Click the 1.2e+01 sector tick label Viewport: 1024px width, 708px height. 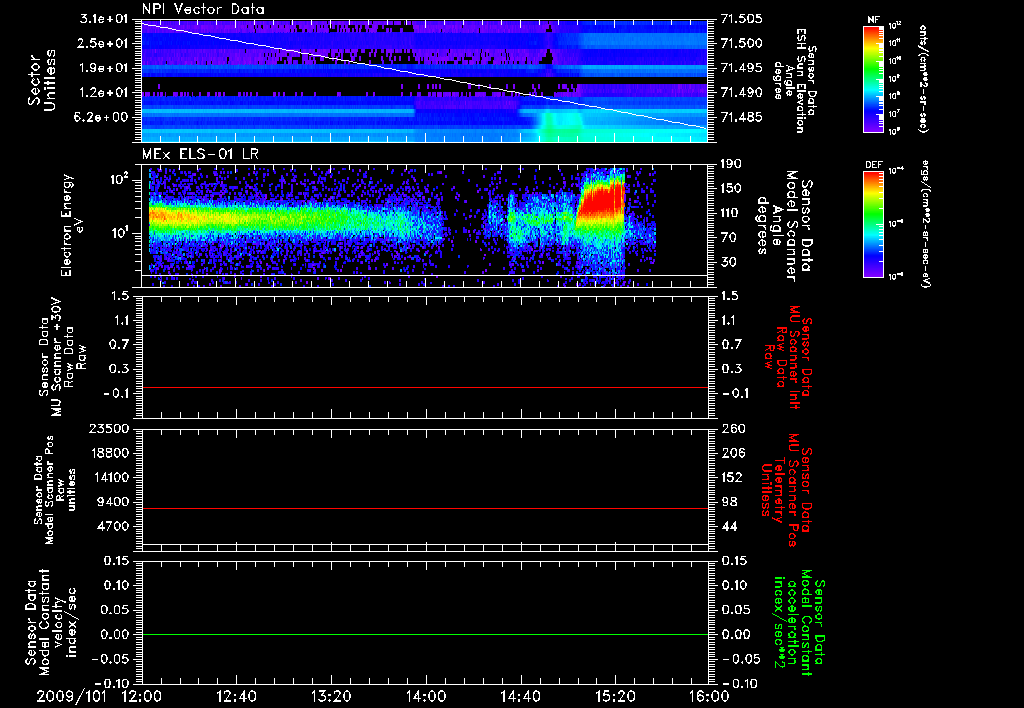pos(104,93)
